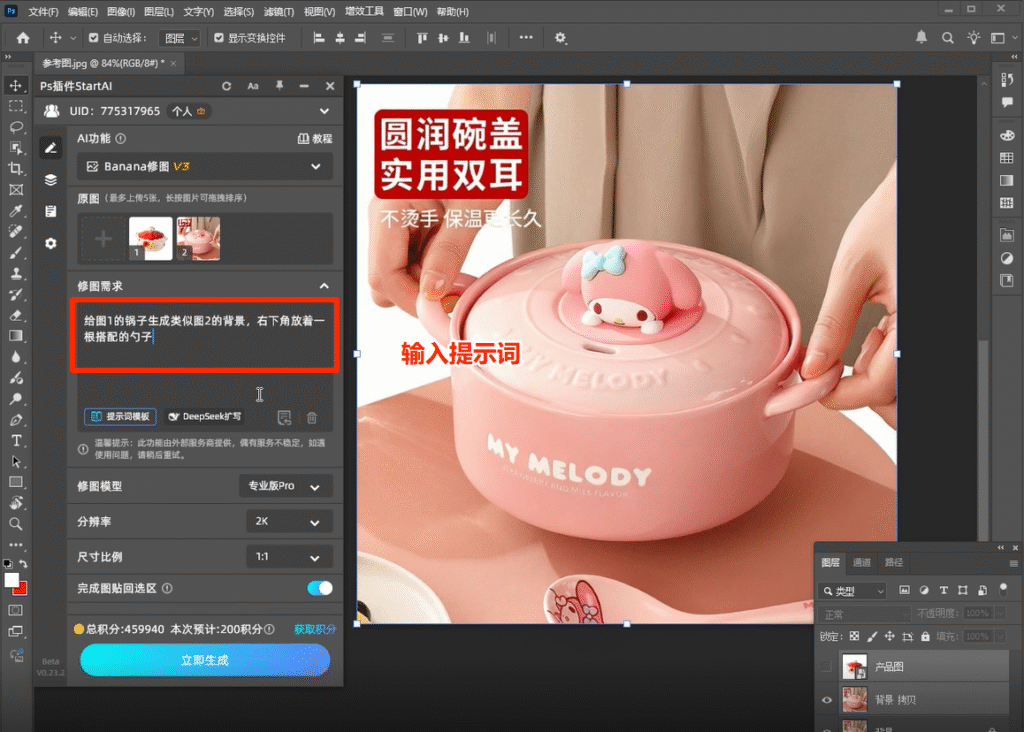The image size is (1024, 732).
Task: Expand the UID account dropdown
Action: 325,112
